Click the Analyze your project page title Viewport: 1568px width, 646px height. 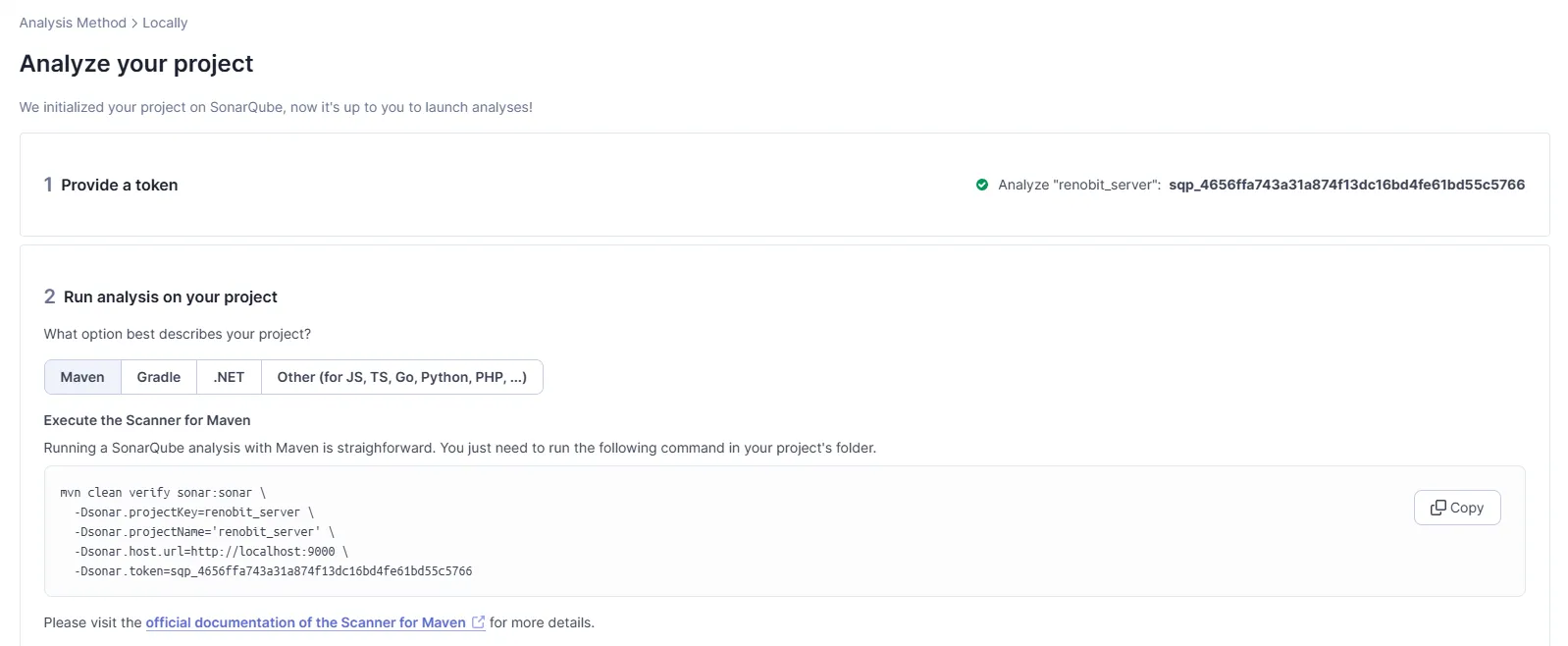click(x=136, y=64)
